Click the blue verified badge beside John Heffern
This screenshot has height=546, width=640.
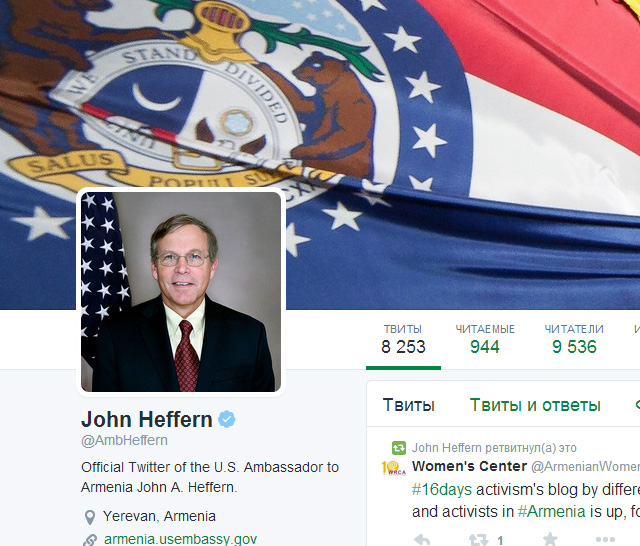click(227, 419)
